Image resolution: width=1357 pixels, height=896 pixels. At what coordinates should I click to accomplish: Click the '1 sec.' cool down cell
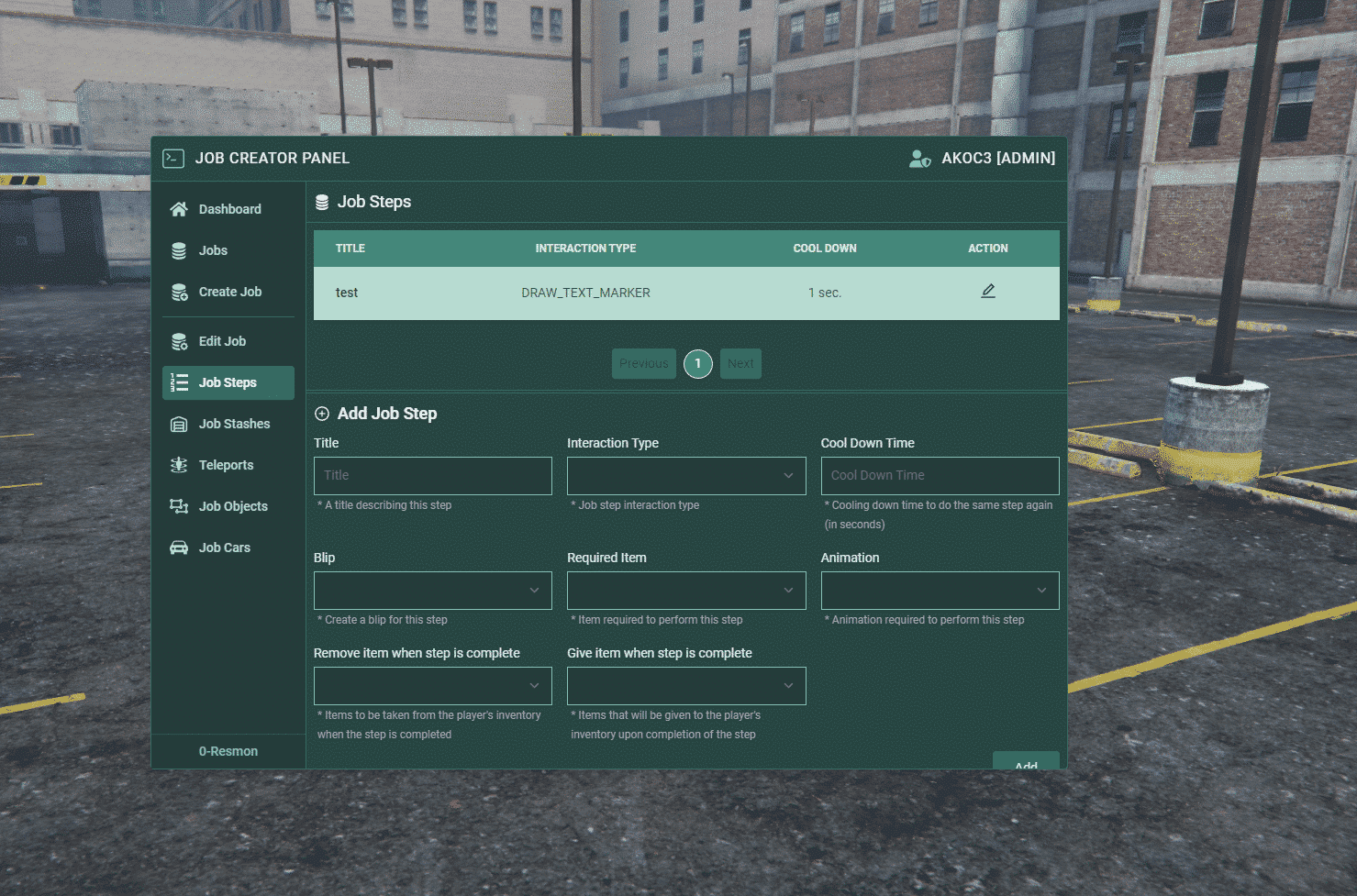pos(825,293)
